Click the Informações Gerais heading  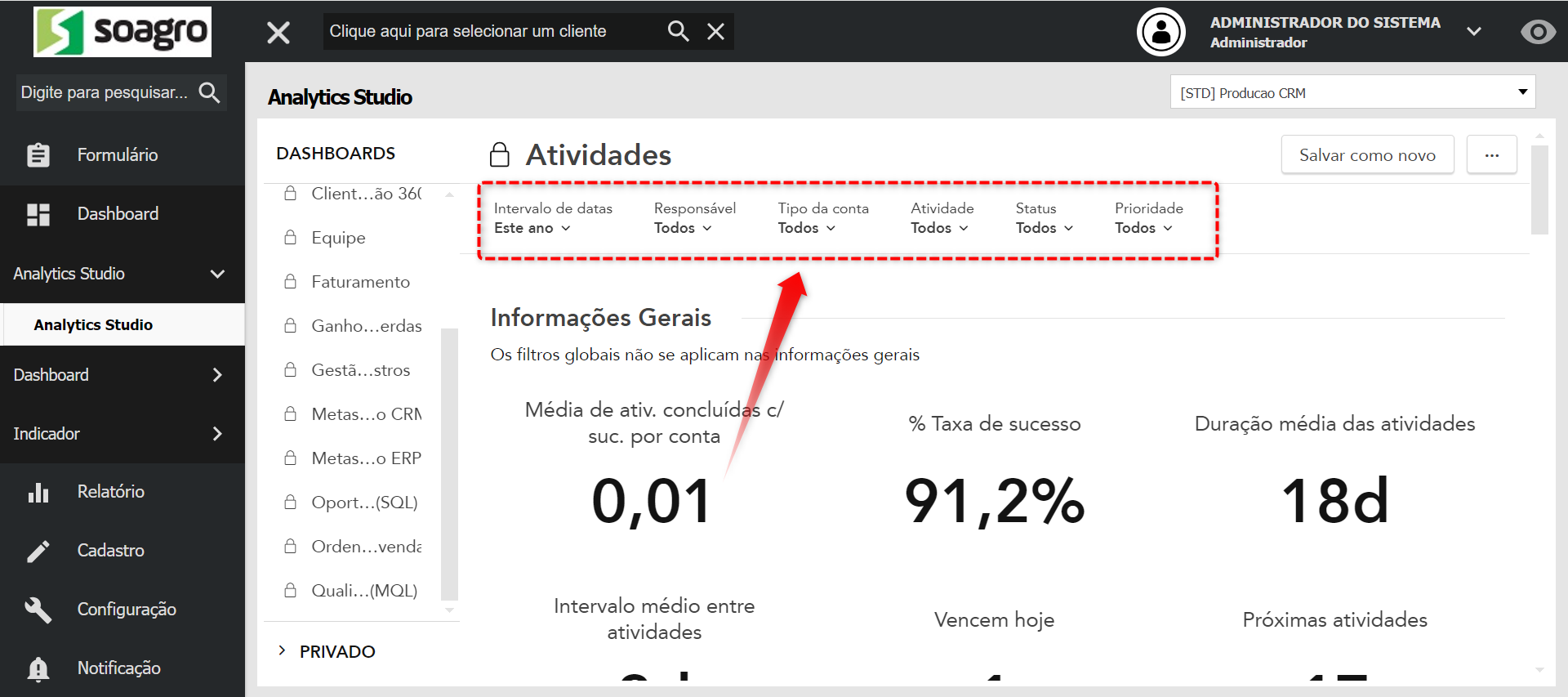tap(601, 317)
